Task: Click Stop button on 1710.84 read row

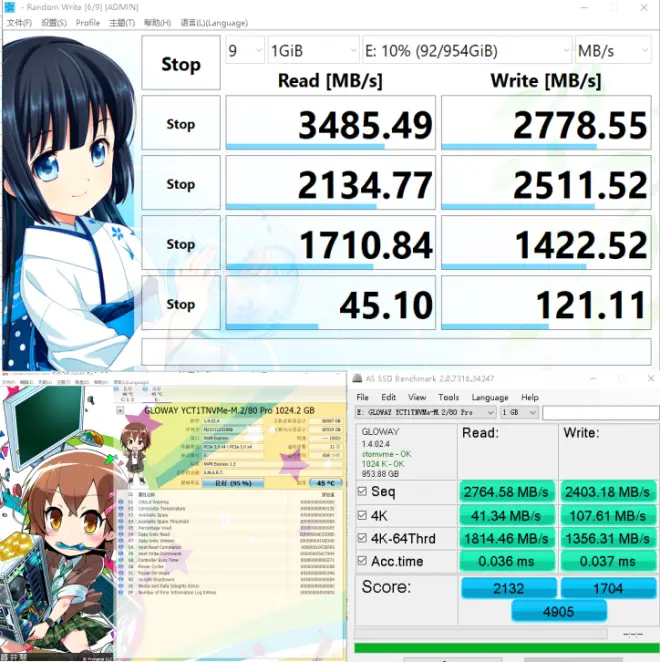Action: click(181, 242)
